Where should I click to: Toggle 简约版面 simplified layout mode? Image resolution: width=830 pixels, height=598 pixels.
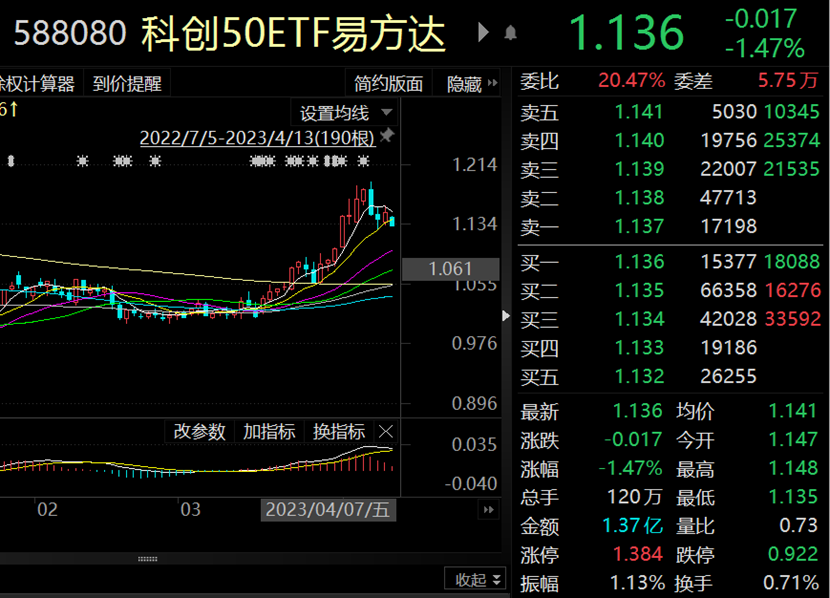388,84
